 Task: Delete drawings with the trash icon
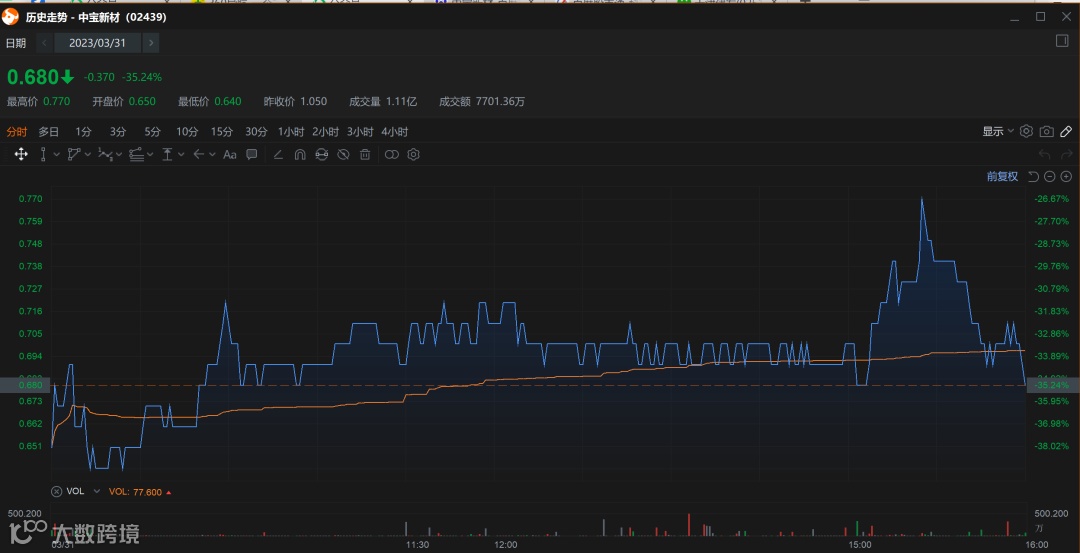(x=365, y=154)
